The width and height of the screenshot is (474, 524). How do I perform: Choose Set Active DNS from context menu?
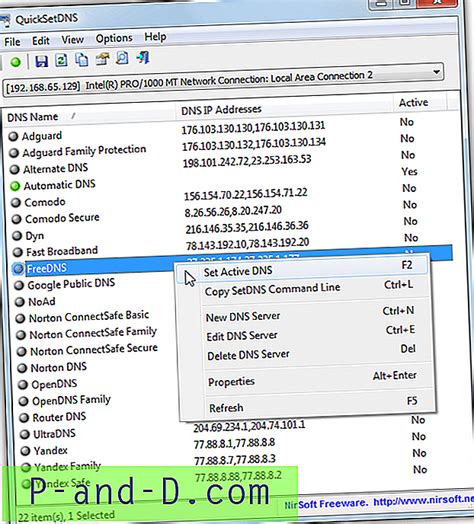click(x=302, y=269)
